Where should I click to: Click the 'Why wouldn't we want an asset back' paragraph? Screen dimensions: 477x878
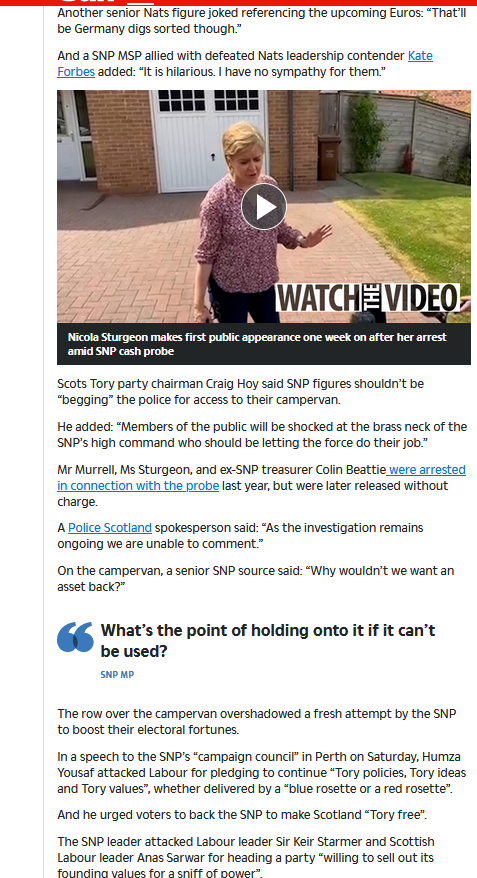(x=255, y=578)
